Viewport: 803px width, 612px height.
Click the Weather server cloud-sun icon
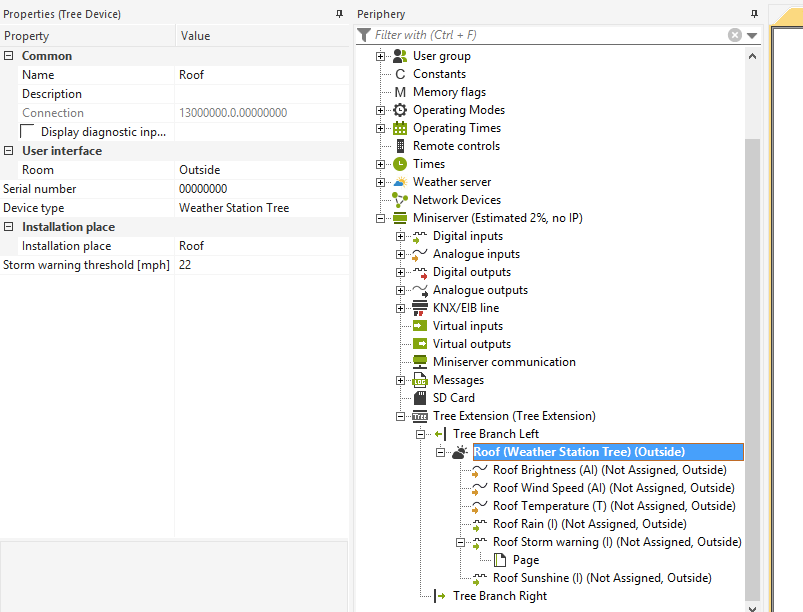point(400,182)
